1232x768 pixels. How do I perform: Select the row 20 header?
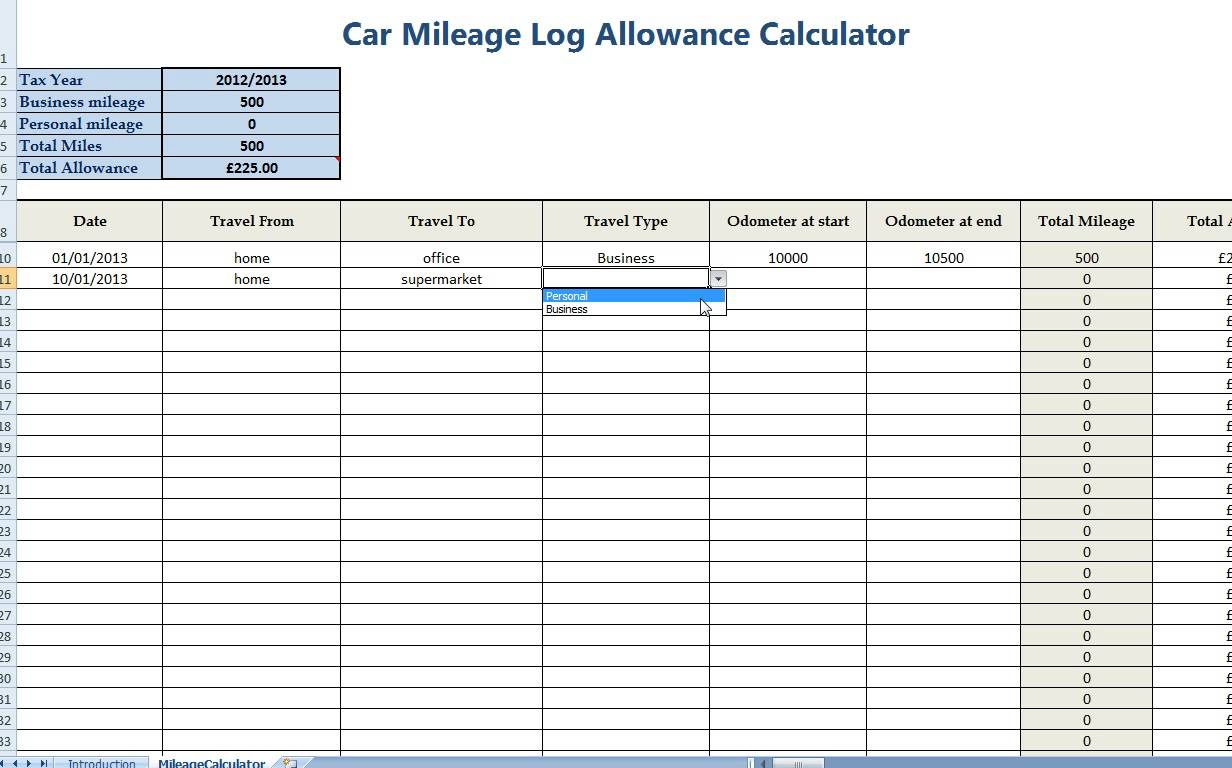click(x=6, y=468)
